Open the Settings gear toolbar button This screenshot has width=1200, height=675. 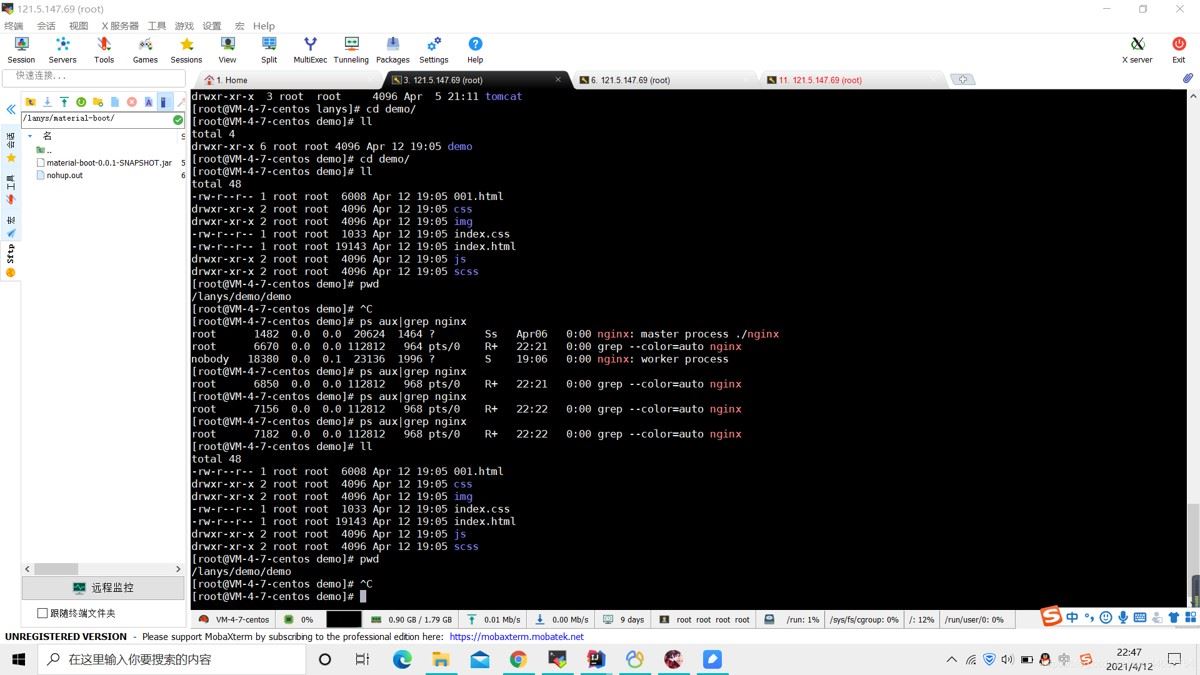coord(434,50)
